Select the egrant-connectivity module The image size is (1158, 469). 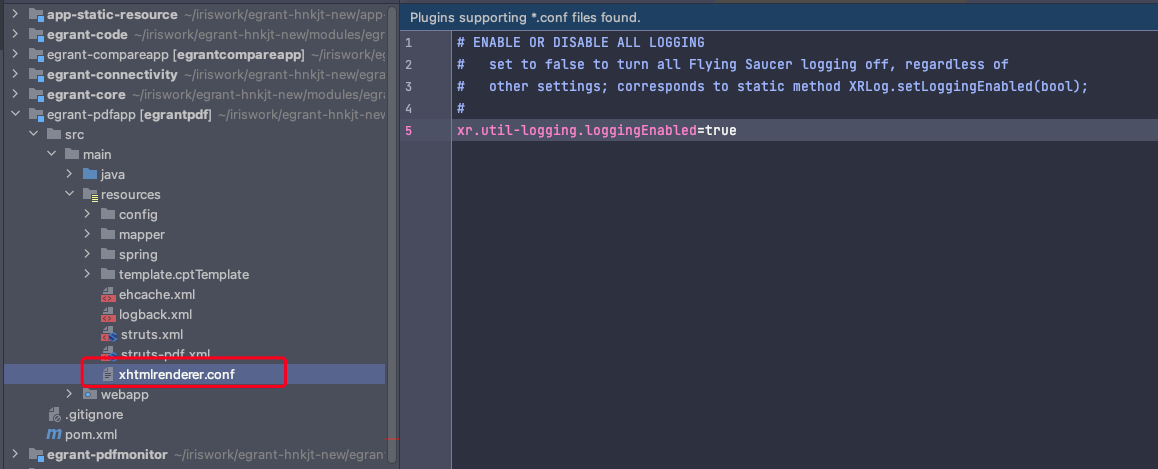pos(111,74)
